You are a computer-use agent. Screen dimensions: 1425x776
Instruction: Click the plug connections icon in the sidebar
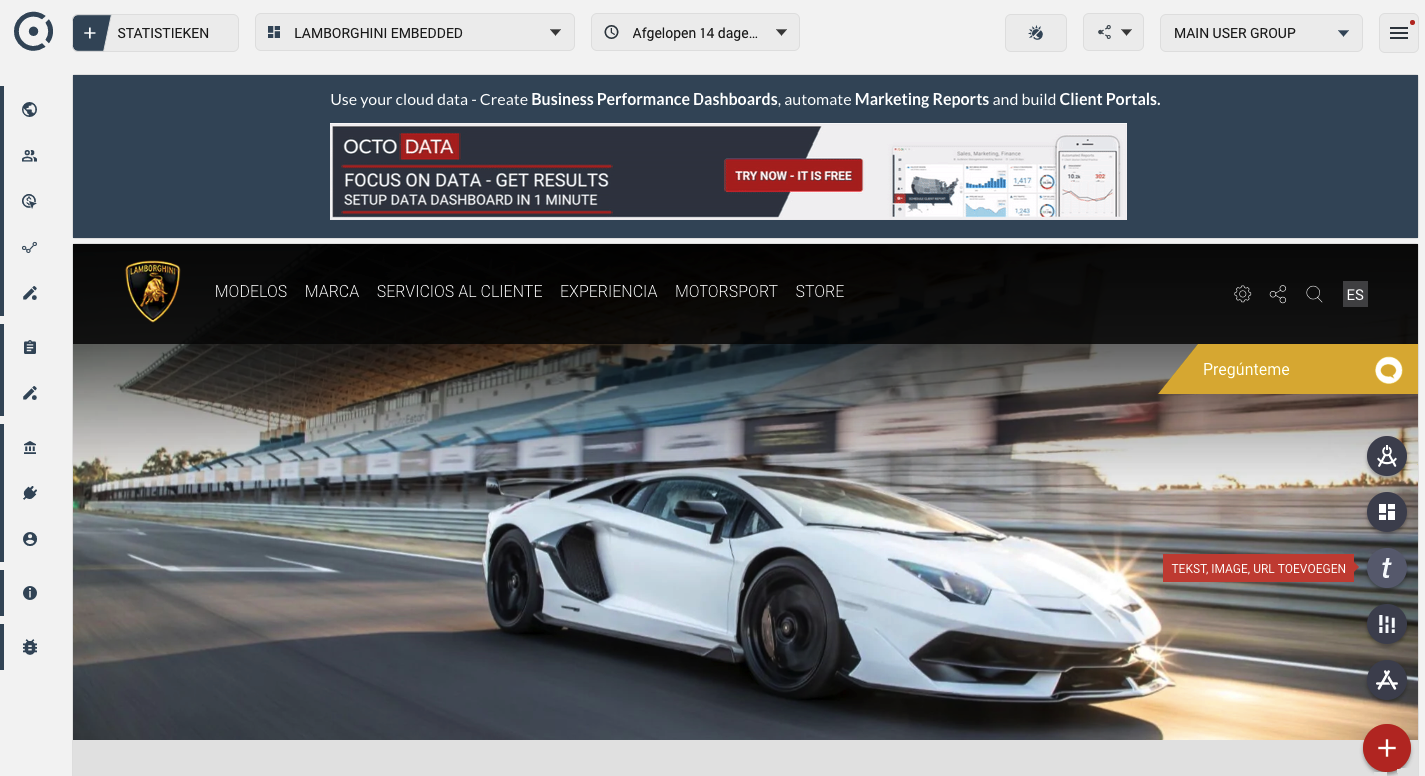pyautogui.click(x=30, y=493)
